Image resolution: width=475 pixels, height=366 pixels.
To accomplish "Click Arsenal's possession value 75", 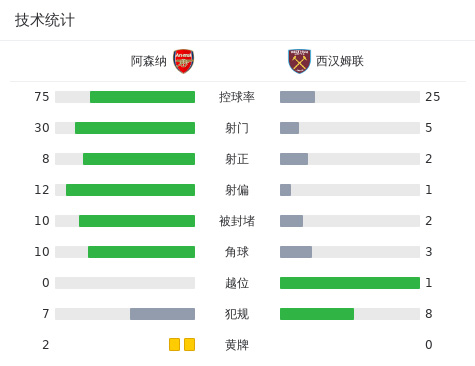I will 42,97.
